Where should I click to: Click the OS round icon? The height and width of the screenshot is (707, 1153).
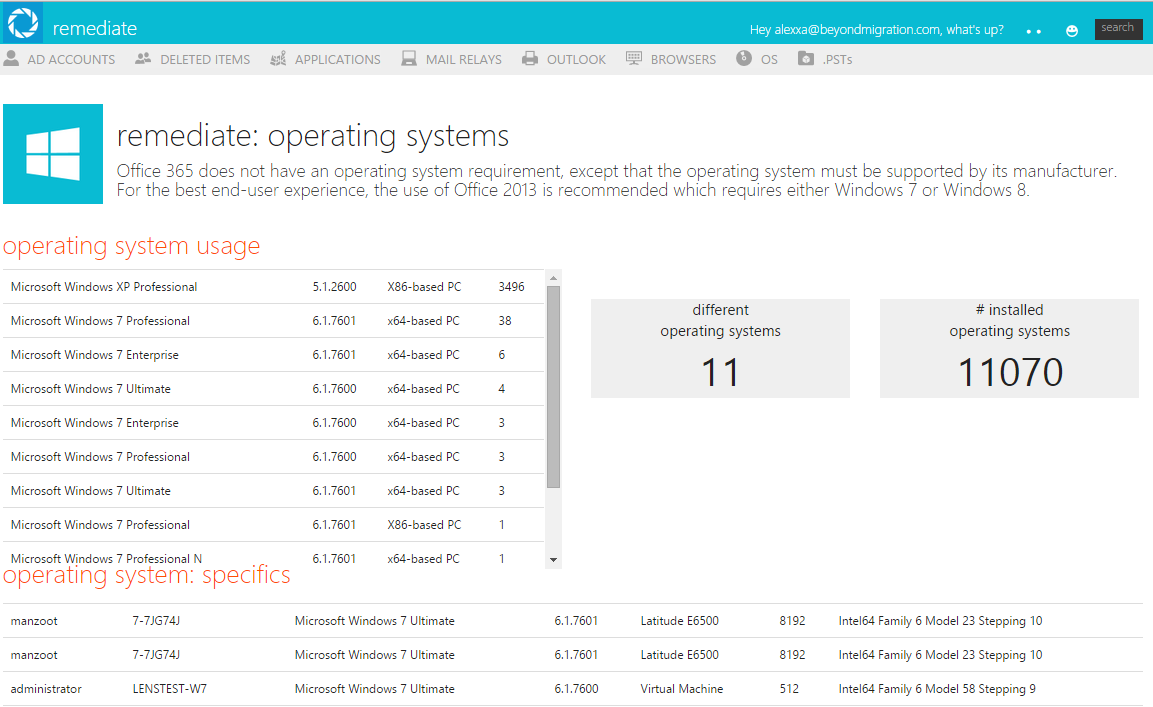tap(744, 59)
